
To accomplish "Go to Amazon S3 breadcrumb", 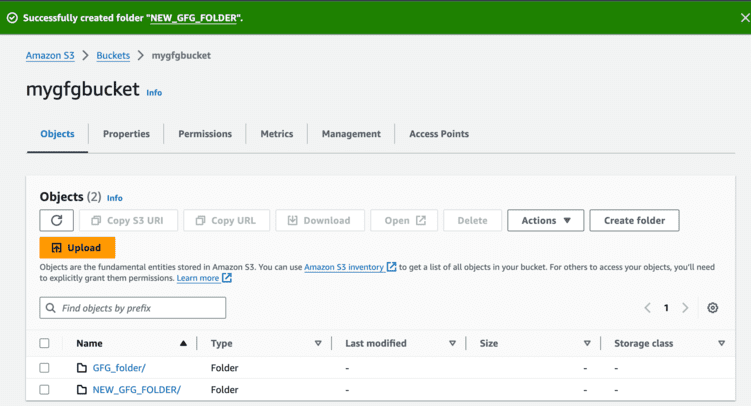I will 50,56.
